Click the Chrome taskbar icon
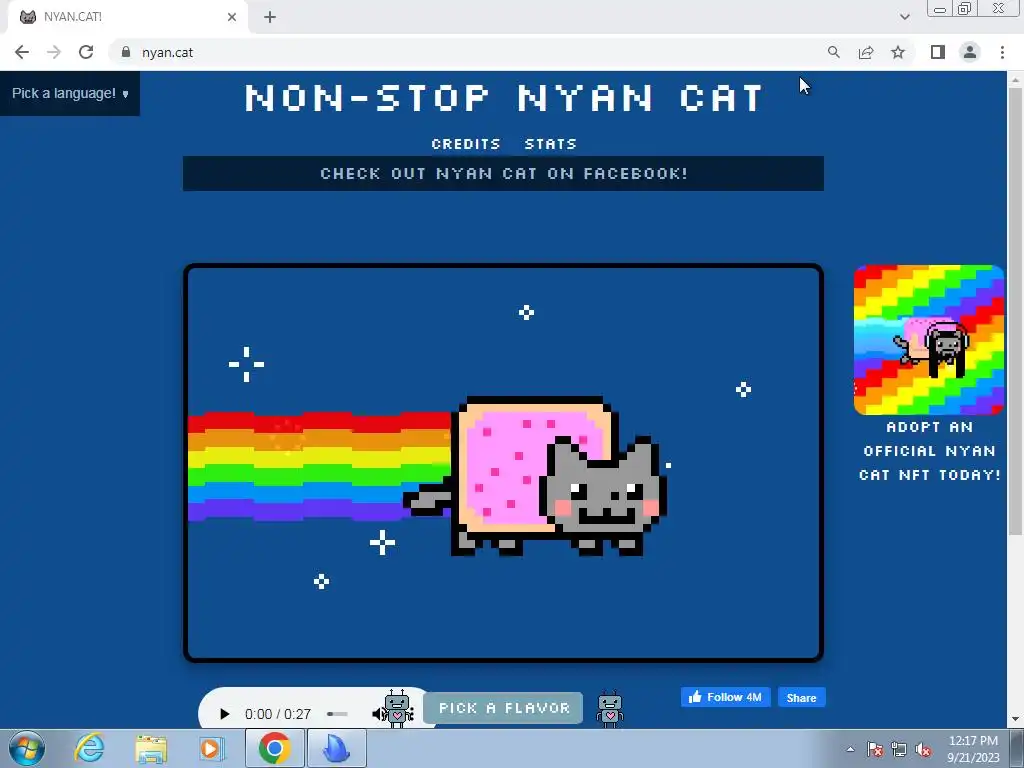Screen dimensions: 1024x768 tap(275, 748)
